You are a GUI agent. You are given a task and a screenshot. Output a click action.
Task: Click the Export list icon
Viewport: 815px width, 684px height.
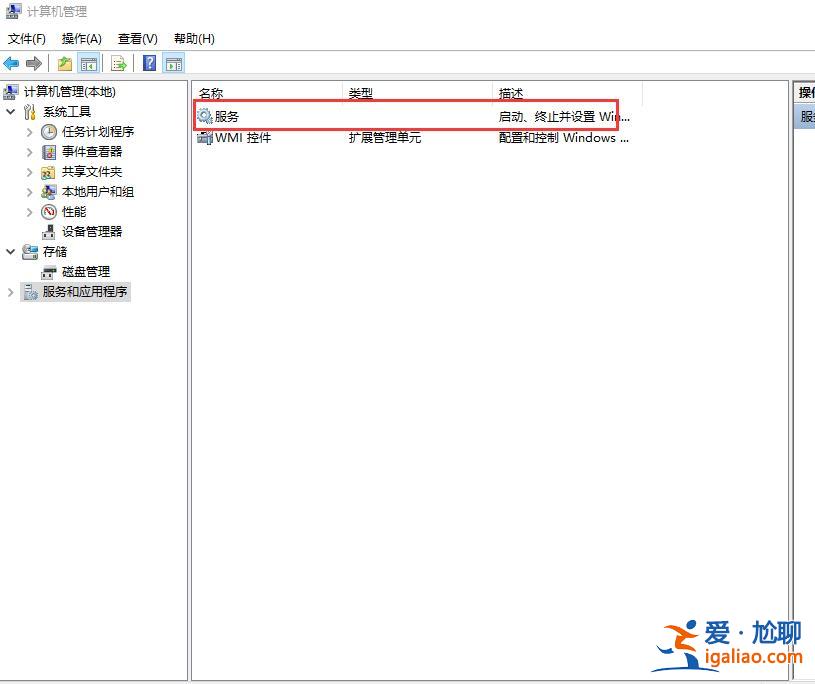point(118,63)
